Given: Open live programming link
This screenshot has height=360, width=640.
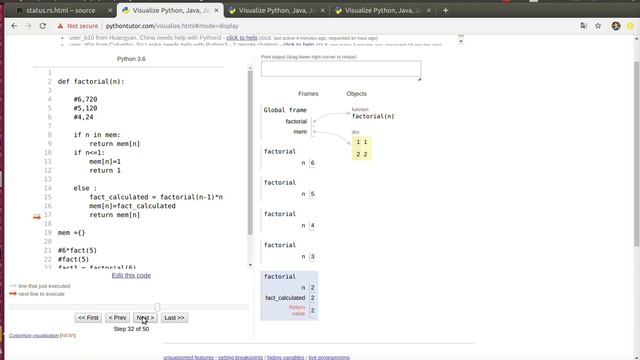Looking at the screenshot, I should point(329,358).
